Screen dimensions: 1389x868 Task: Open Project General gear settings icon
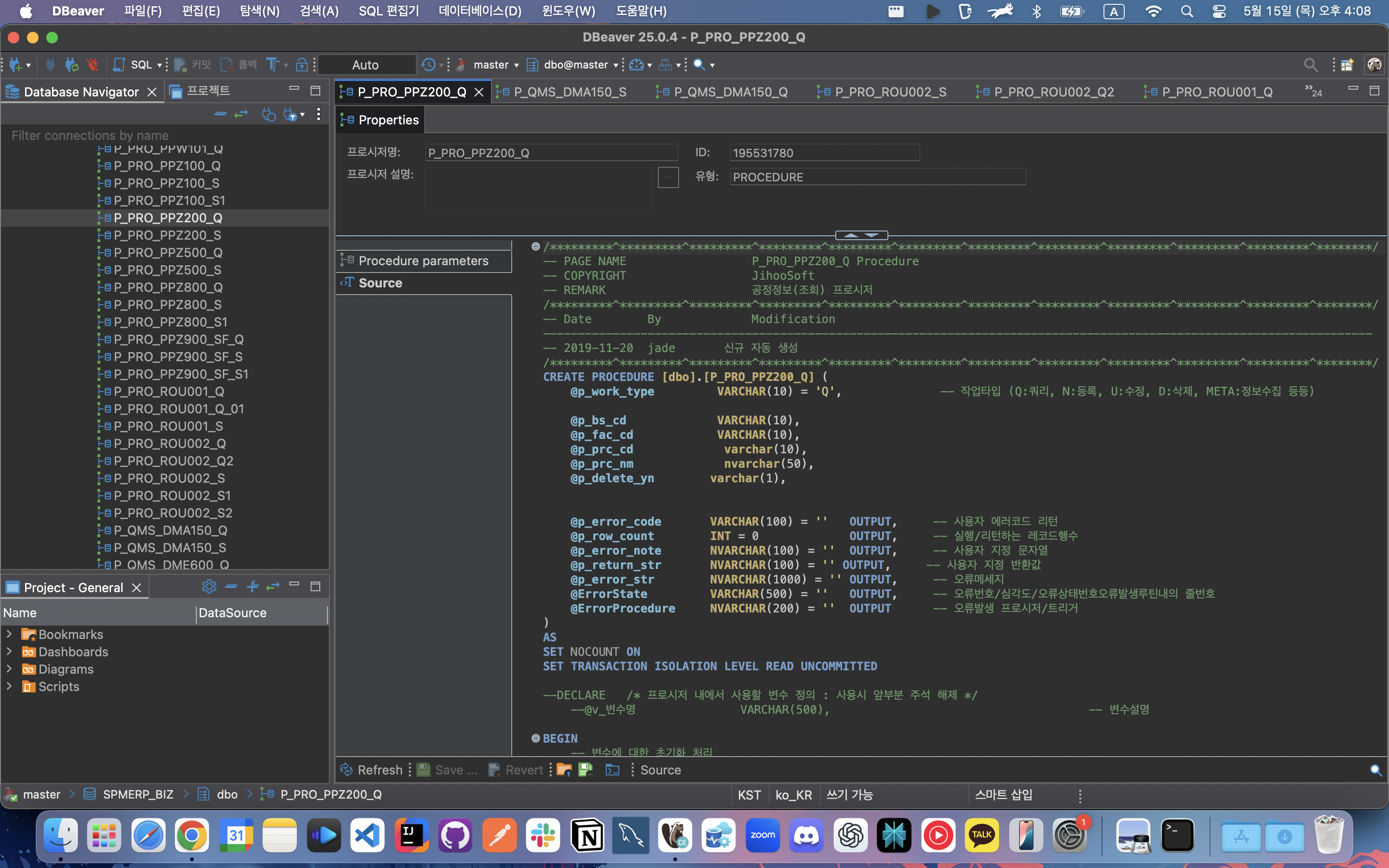pos(209,587)
